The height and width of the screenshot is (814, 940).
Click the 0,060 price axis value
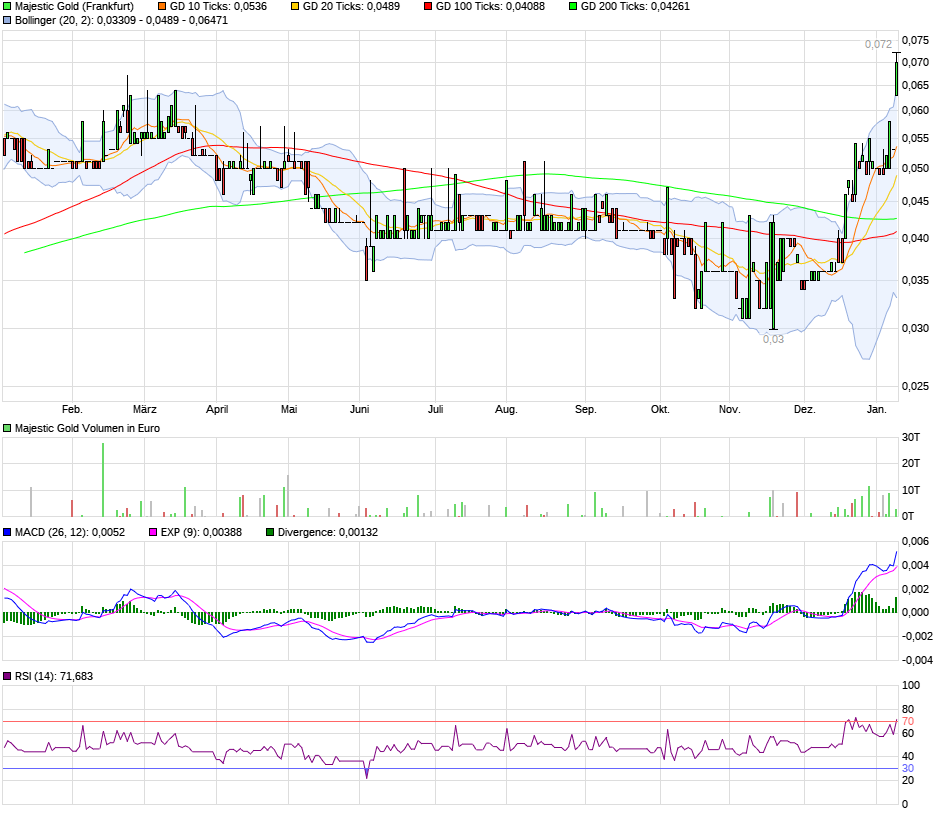pyautogui.click(x=915, y=110)
